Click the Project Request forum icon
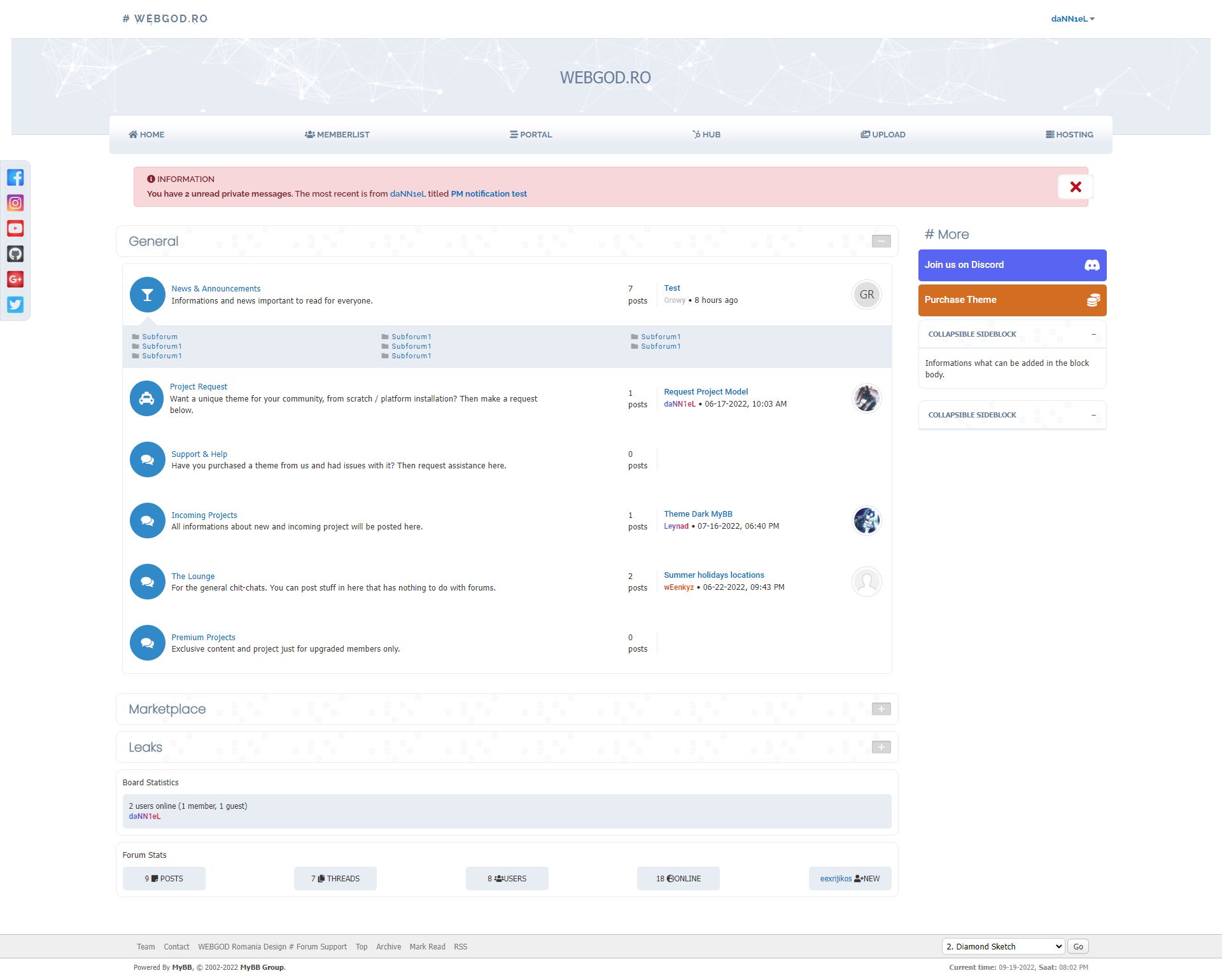 click(147, 398)
